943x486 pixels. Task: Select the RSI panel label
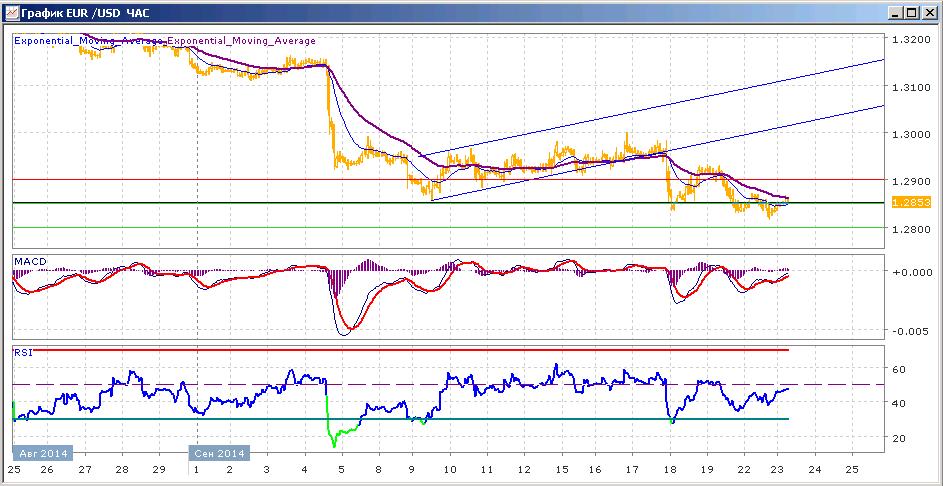click(23, 353)
